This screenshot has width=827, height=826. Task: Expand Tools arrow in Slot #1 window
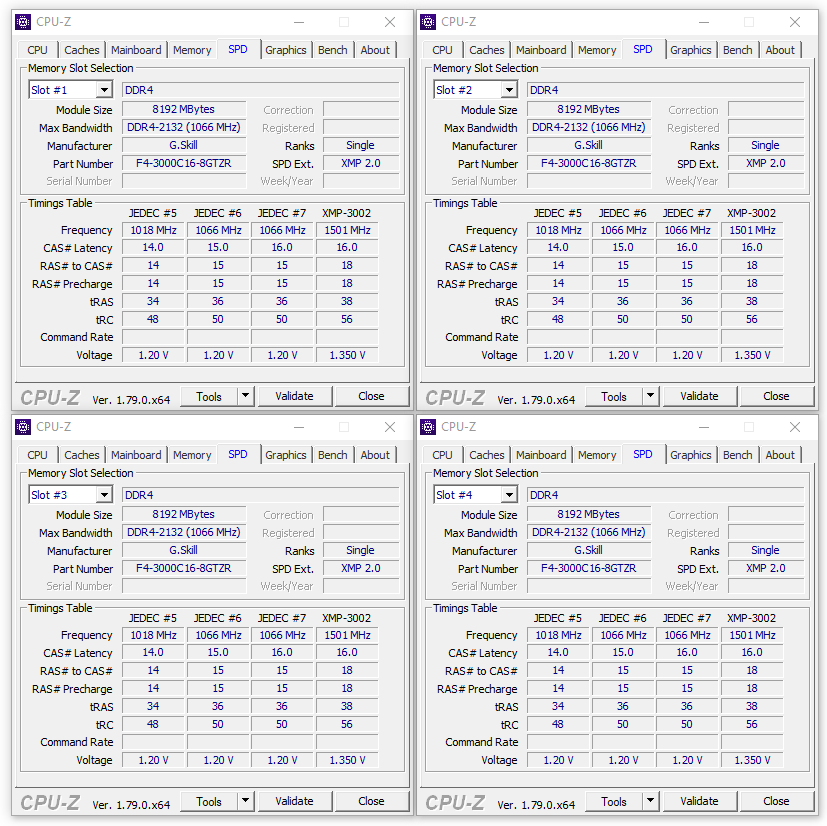(246, 396)
